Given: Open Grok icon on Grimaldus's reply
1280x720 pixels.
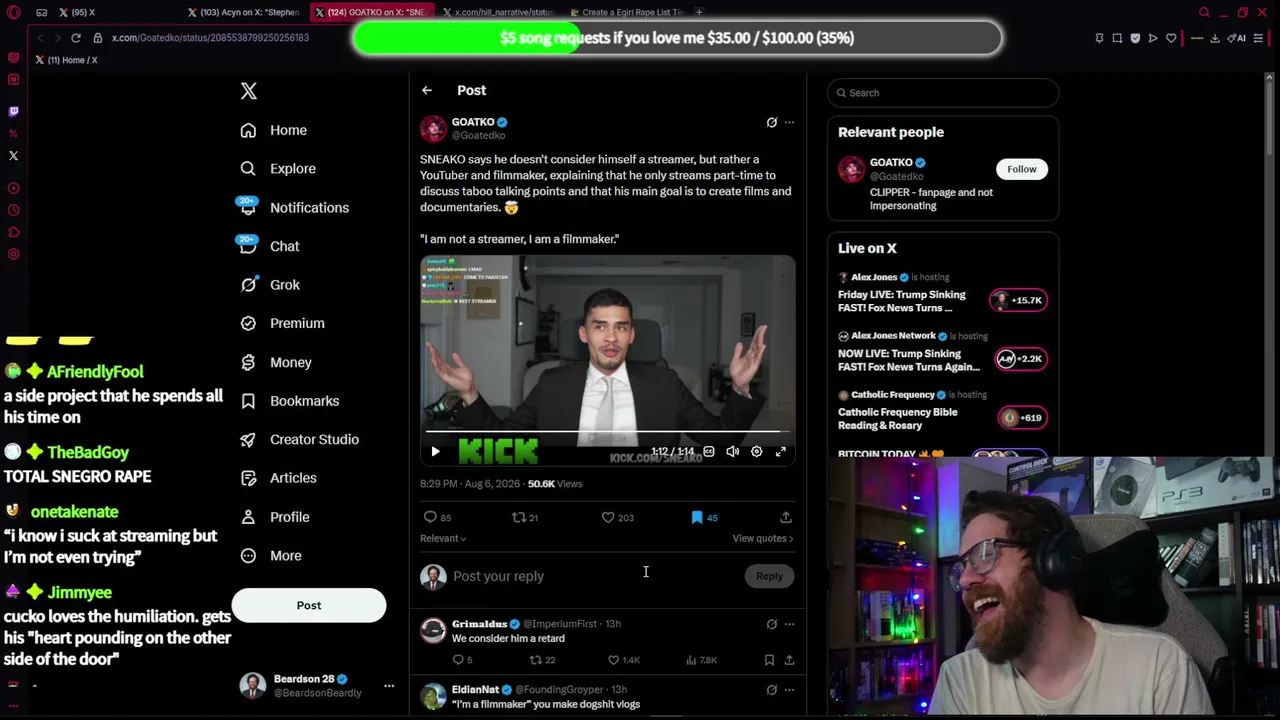Looking at the screenshot, I should point(771,624).
